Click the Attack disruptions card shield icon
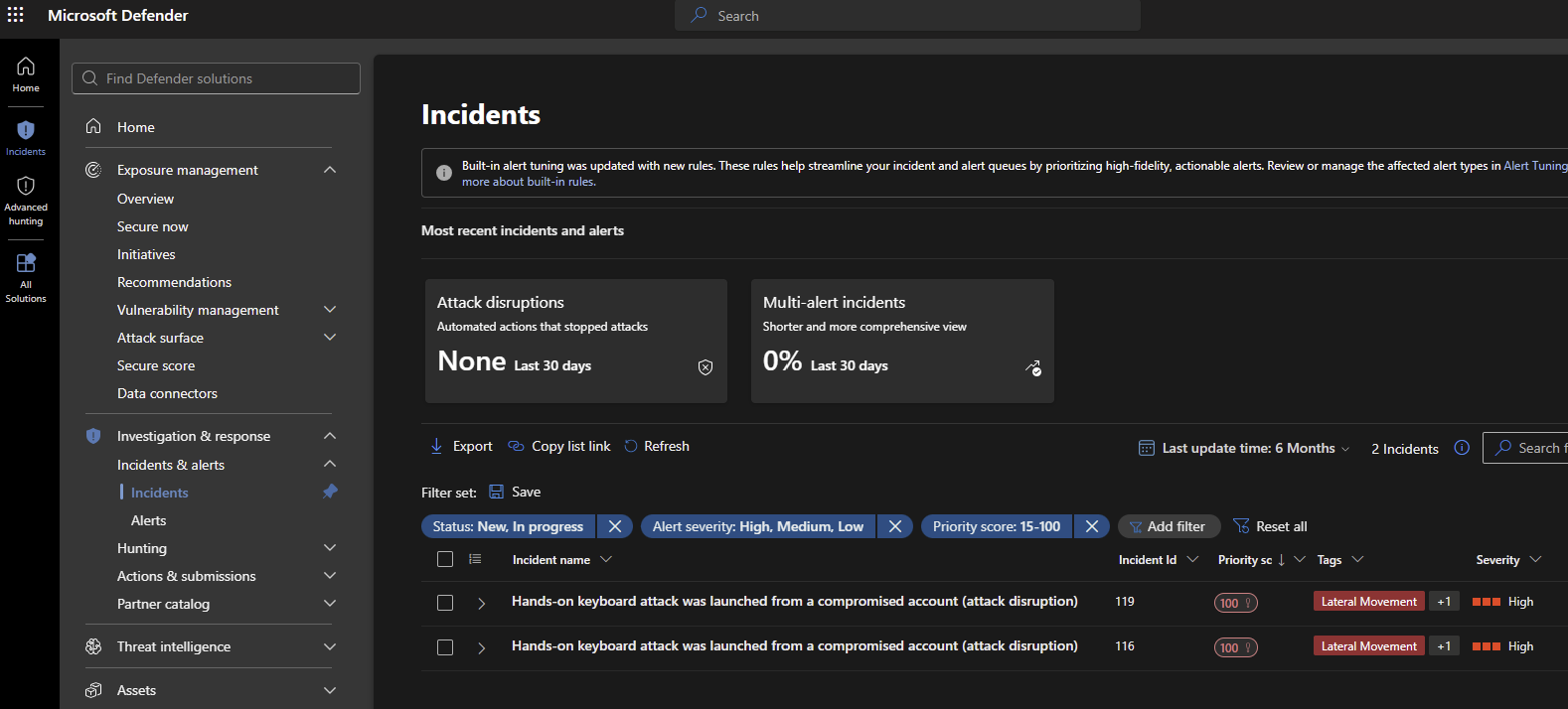The width and height of the screenshot is (1568, 709). tap(706, 367)
